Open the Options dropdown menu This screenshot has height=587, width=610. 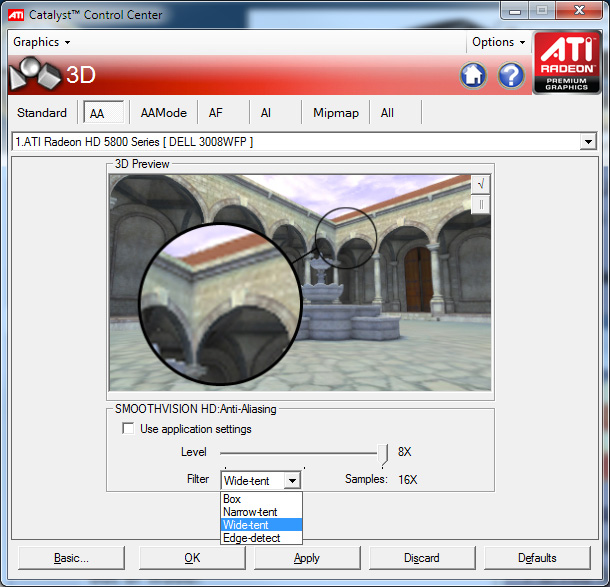click(498, 42)
